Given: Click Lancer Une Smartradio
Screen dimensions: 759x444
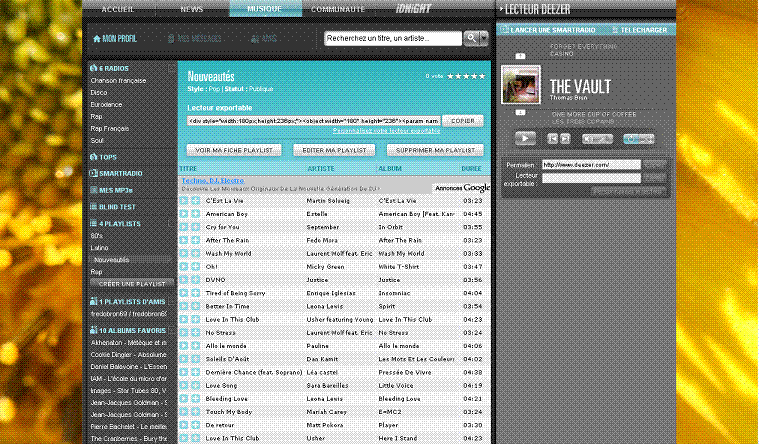Looking at the screenshot, I should [548, 30].
